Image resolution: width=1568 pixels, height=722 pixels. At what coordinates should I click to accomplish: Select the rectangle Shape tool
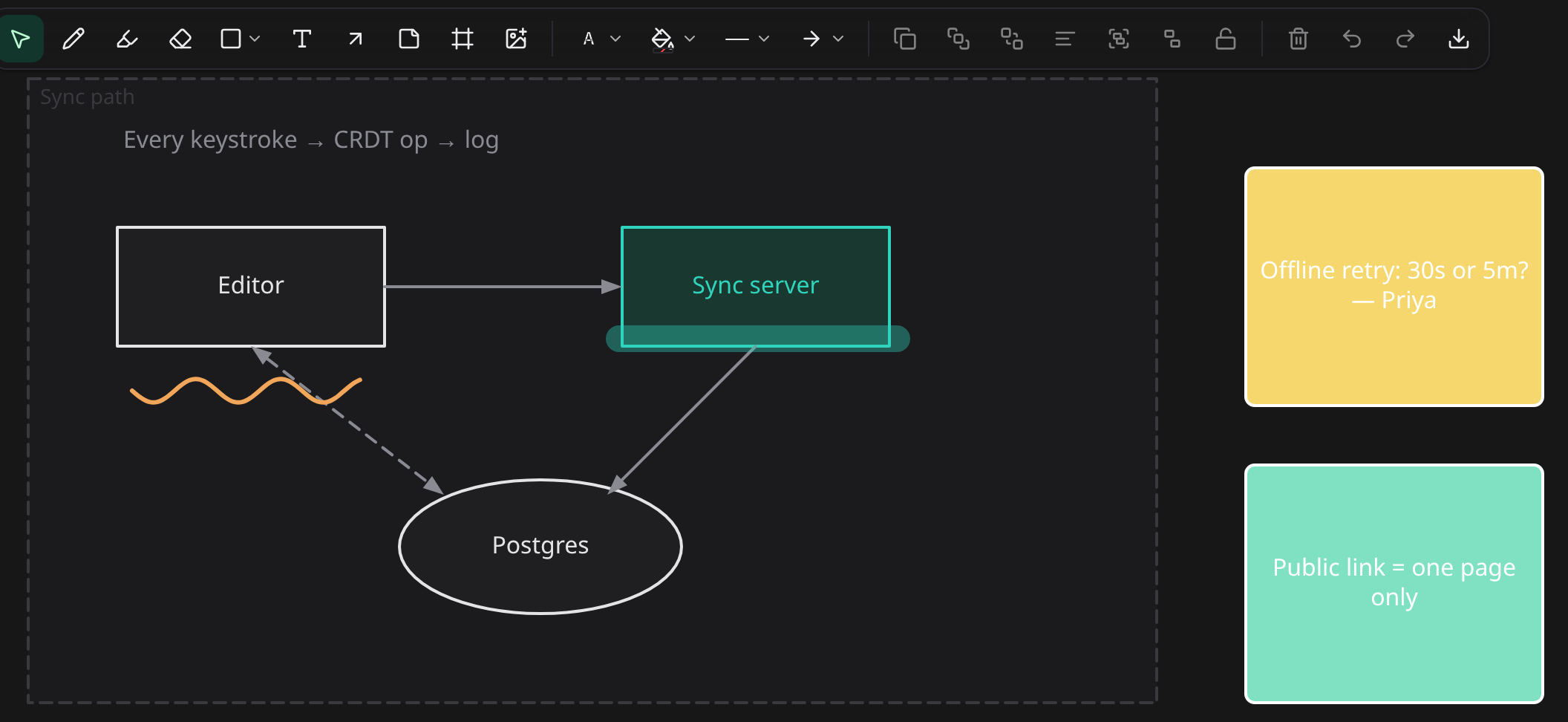(231, 39)
